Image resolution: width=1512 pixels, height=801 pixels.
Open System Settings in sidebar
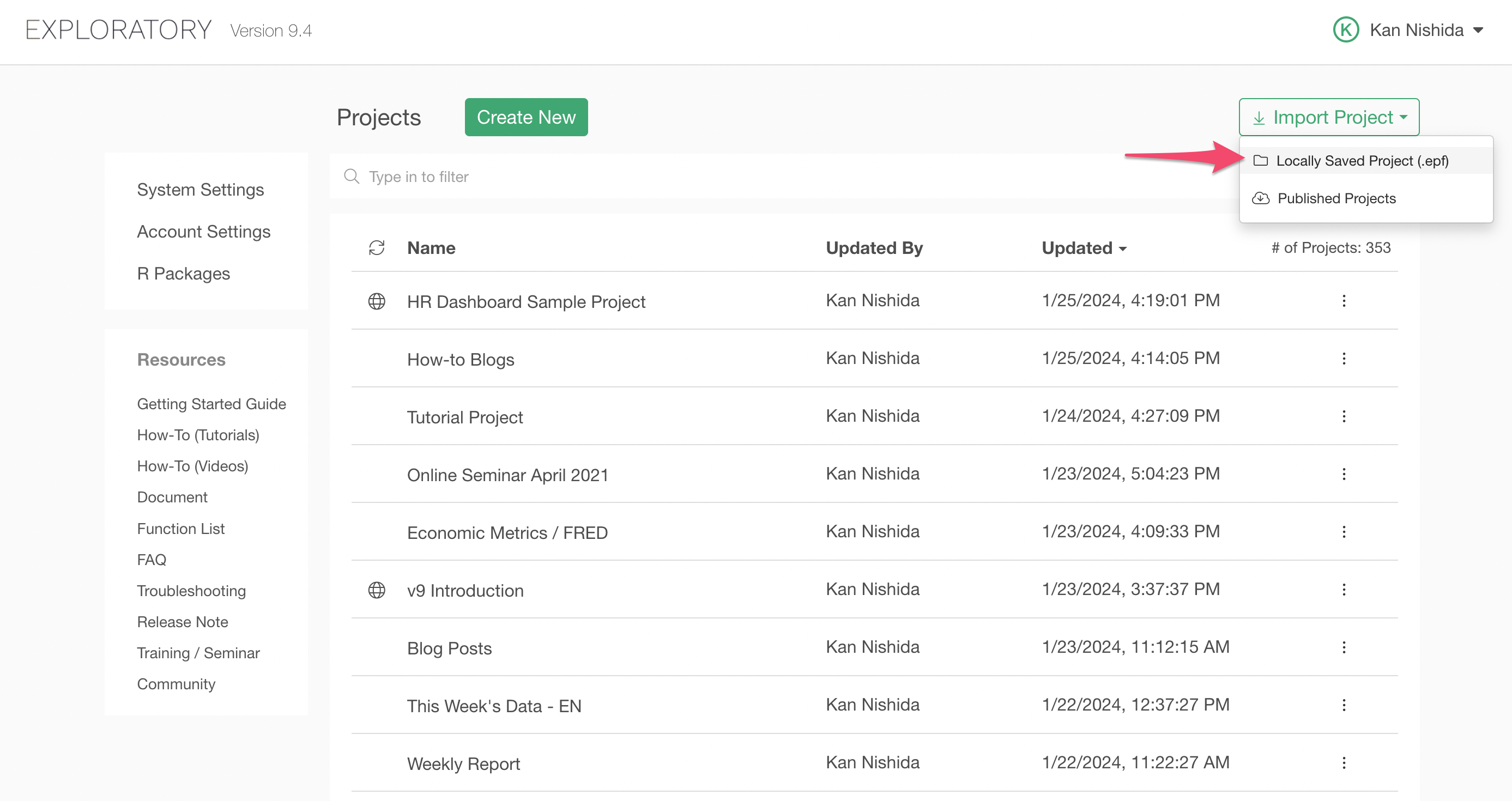(200, 190)
